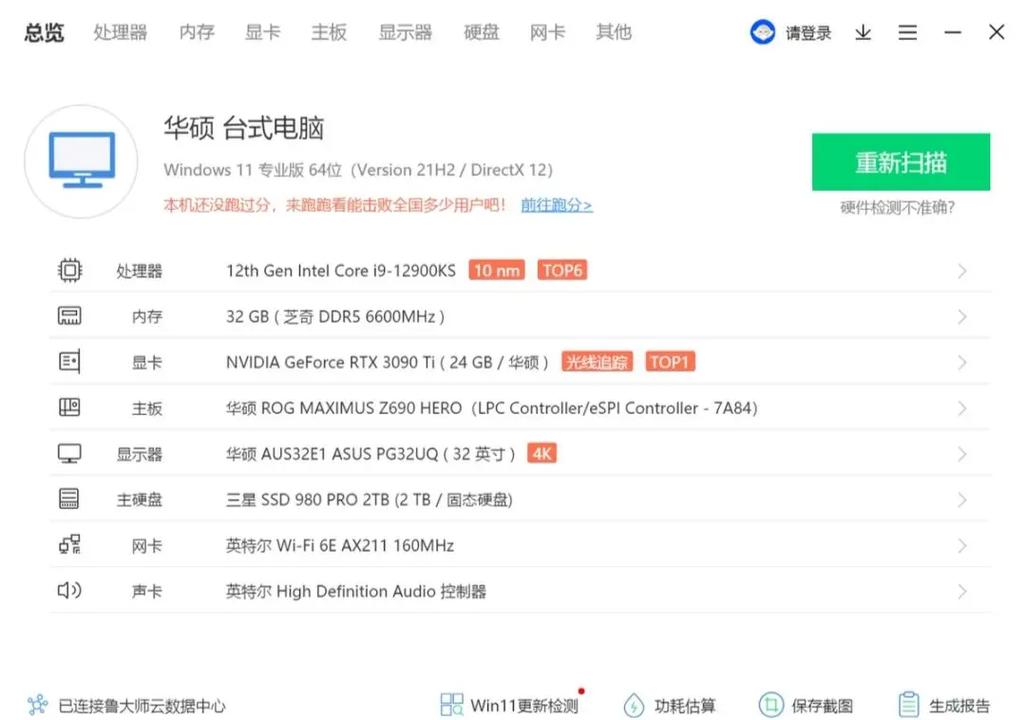Click the motherboard icon beside 主板
Viewport: 1026px width, 720px height.
click(70, 407)
